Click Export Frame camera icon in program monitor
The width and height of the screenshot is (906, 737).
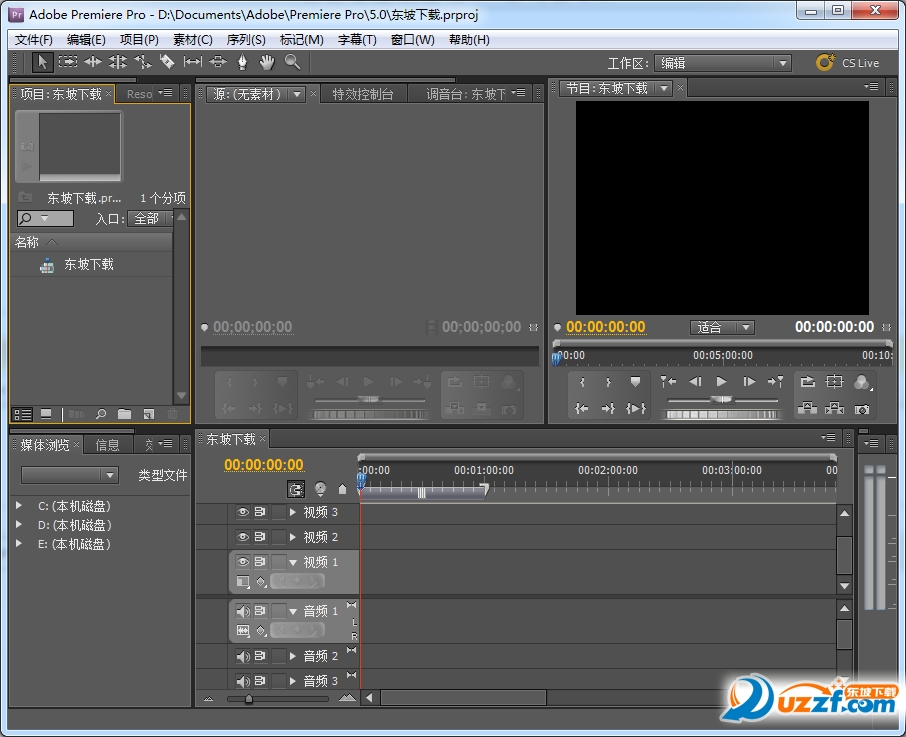click(861, 408)
